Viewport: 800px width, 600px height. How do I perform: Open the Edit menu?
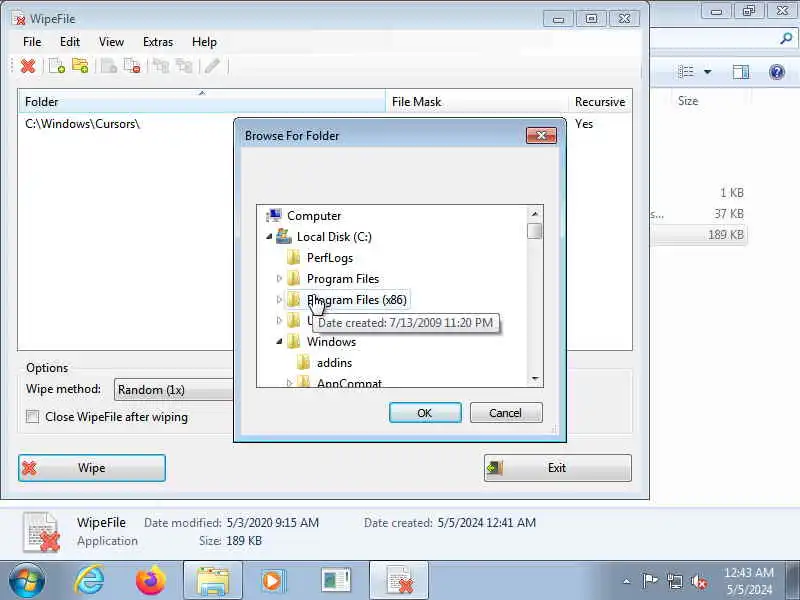click(70, 42)
